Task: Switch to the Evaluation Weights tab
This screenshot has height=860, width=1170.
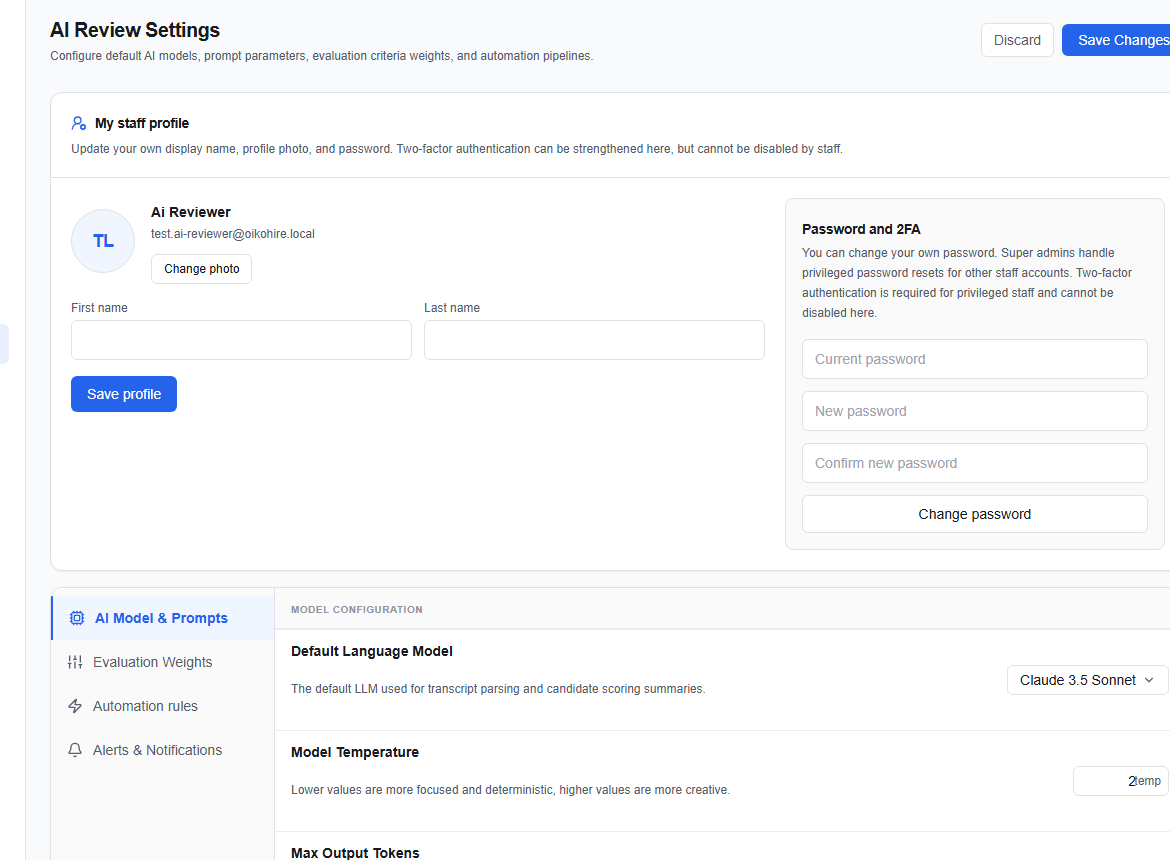Action: 163,662
